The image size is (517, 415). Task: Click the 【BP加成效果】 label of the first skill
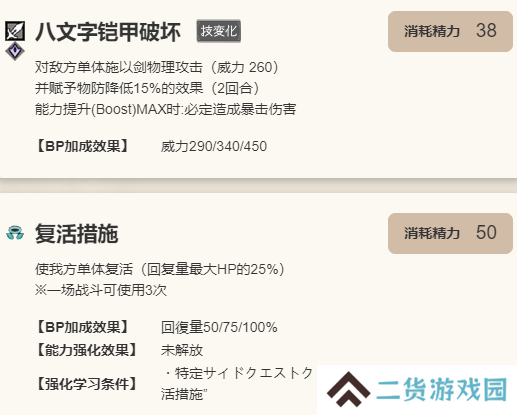pyautogui.click(x=82, y=146)
